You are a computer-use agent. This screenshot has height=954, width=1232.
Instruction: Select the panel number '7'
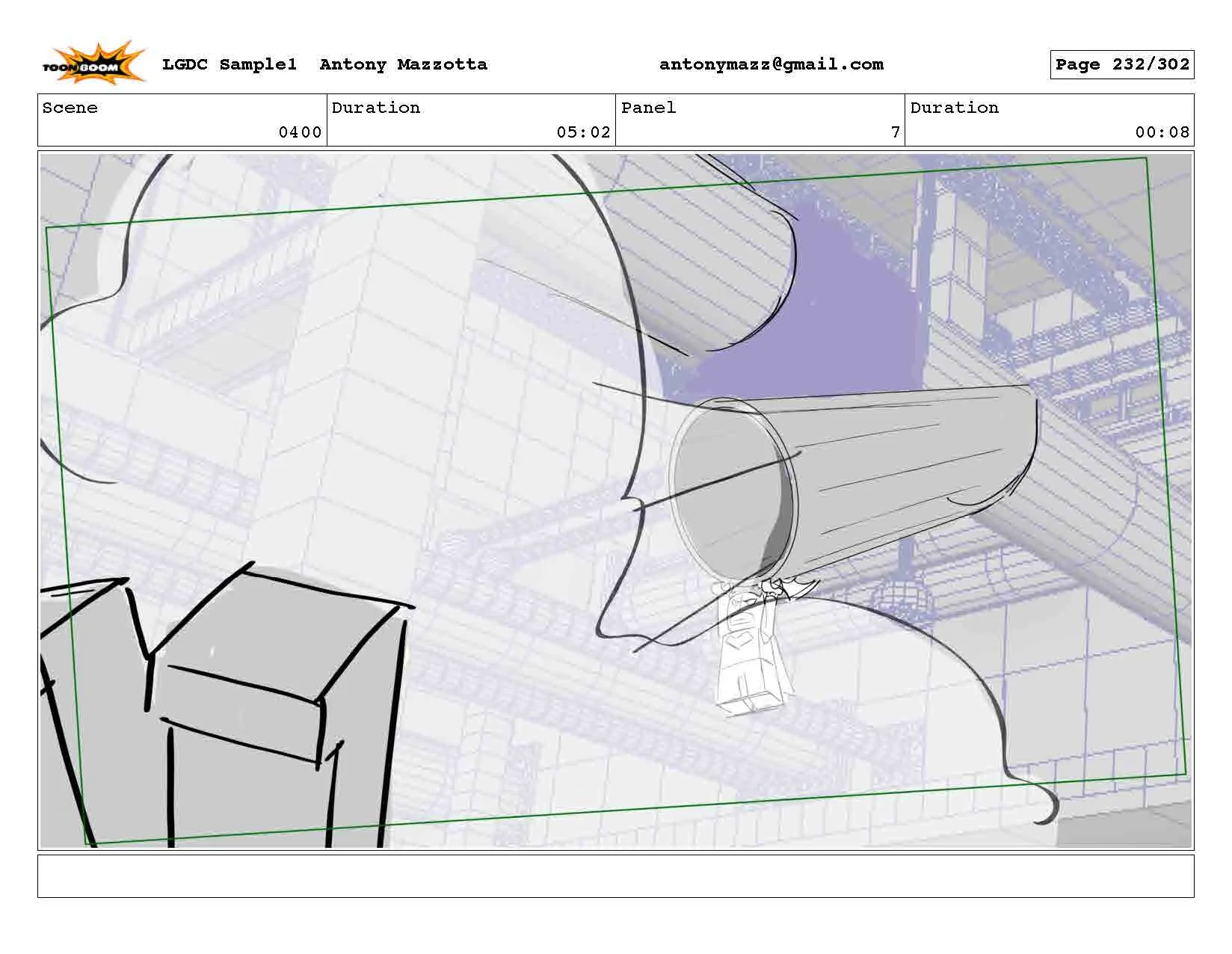896,132
